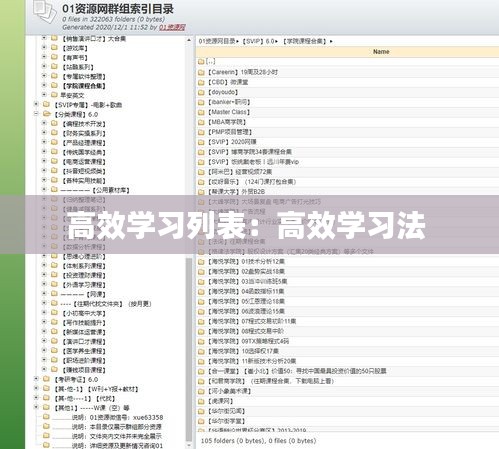The image size is (499, 449).
Task: Click 【海悦学院】02趋势实战18集 row
Action: pyautogui.click(x=347, y=272)
